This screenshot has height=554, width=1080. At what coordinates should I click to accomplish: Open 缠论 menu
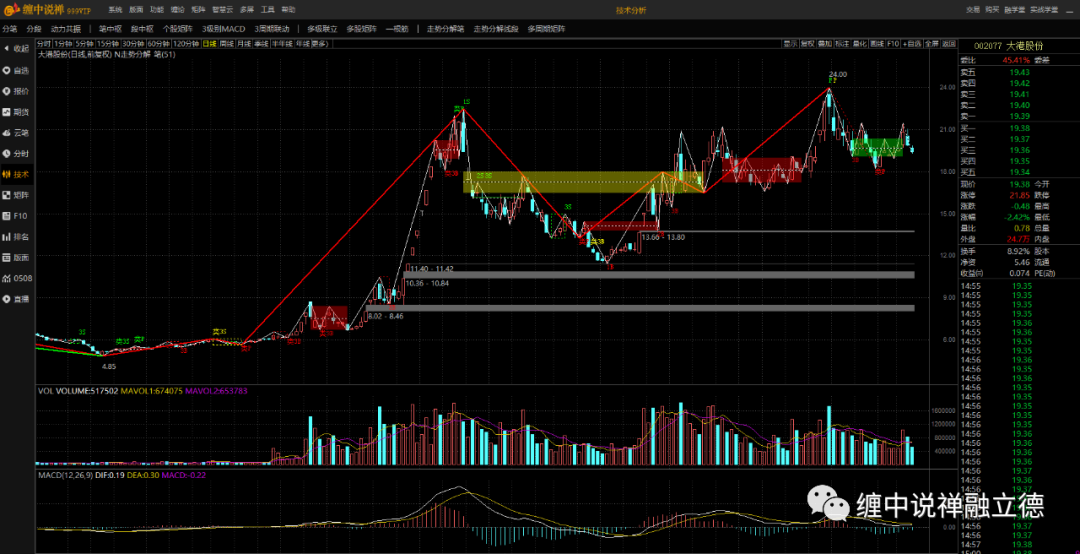click(178, 10)
